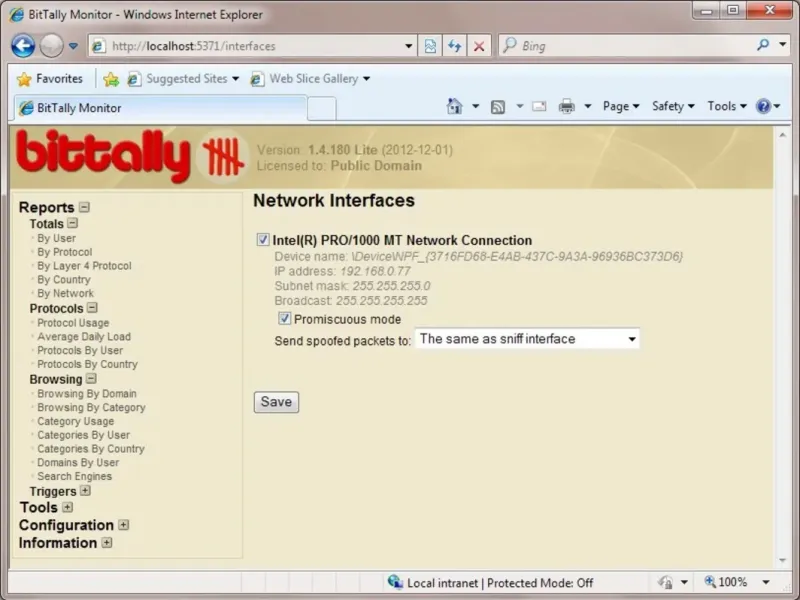Open Protocols By Country report
This screenshot has width=800, height=600.
pos(87,364)
